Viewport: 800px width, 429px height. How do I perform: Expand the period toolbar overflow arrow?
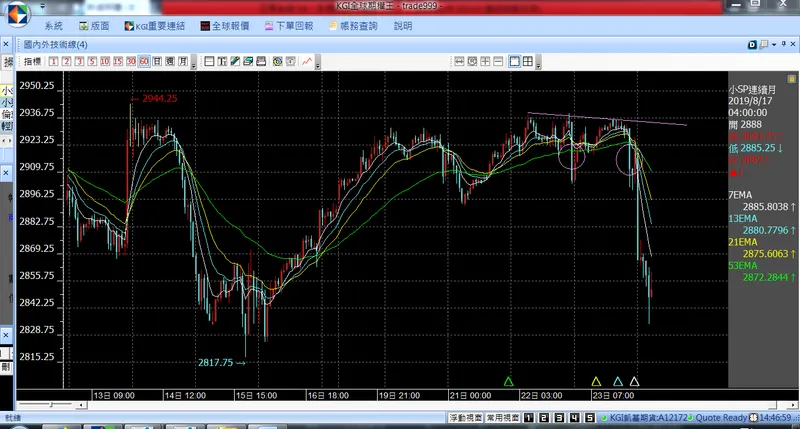pos(193,64)
